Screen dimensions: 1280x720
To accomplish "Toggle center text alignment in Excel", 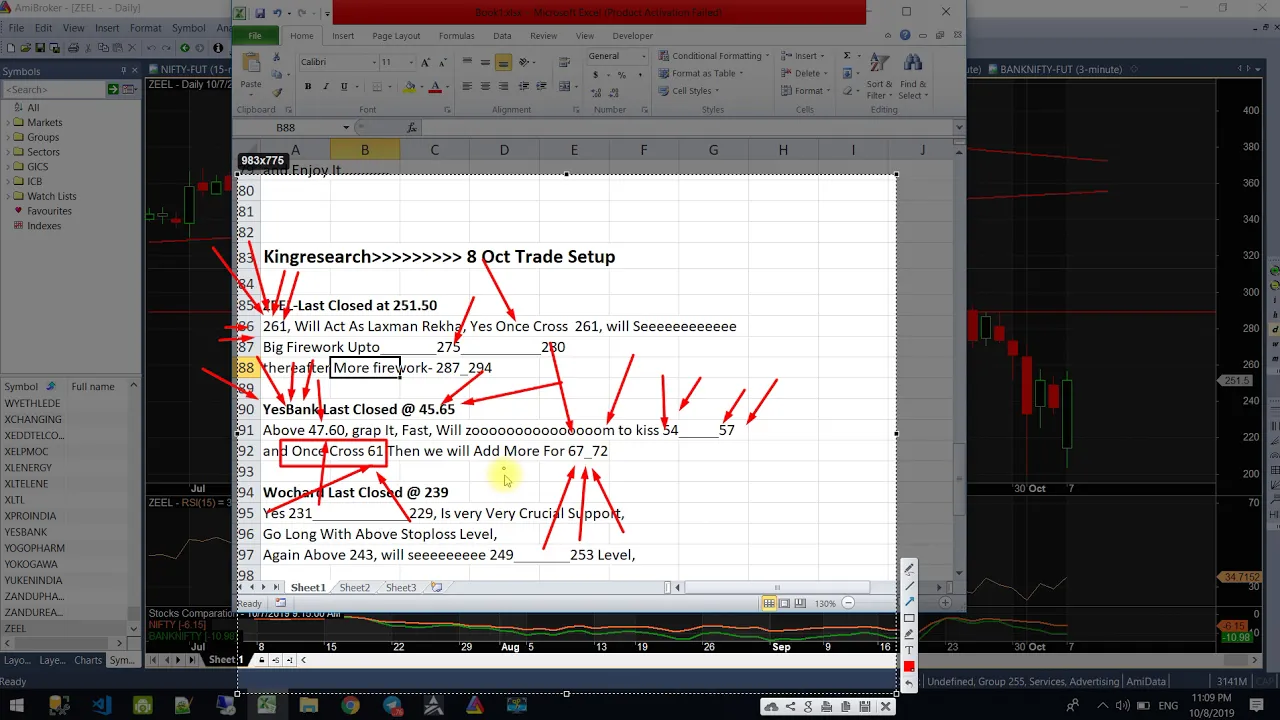I will (x=485, y=86).
